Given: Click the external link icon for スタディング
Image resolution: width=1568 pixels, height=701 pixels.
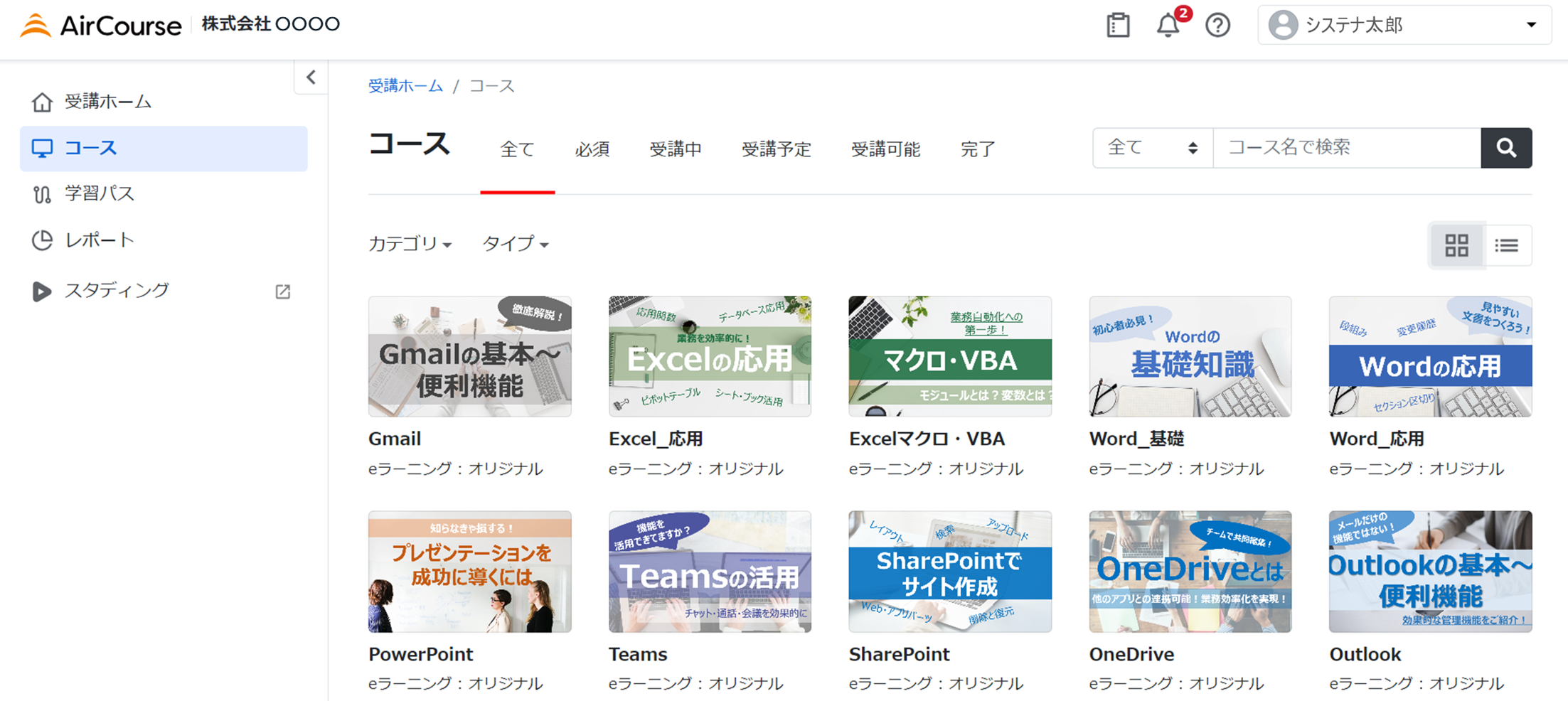Looking at the screenshot, I should [x=283, y=291].
